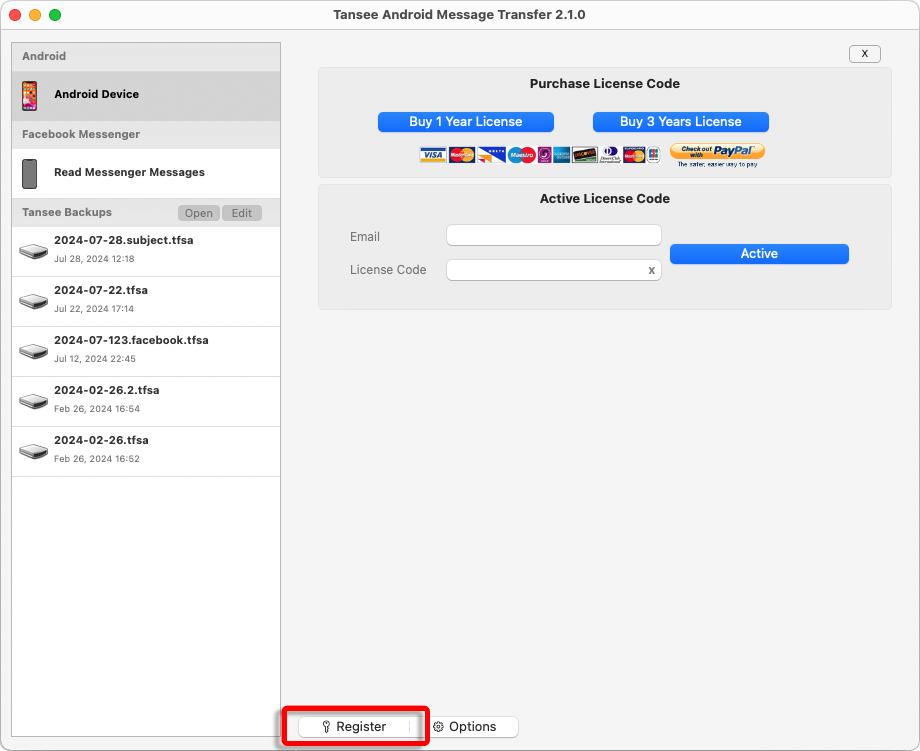This screenshot has height=751, width=920.
Task: Select backup 2024-07-123.facebook.tfsa
Action: (x=146, y=351)
